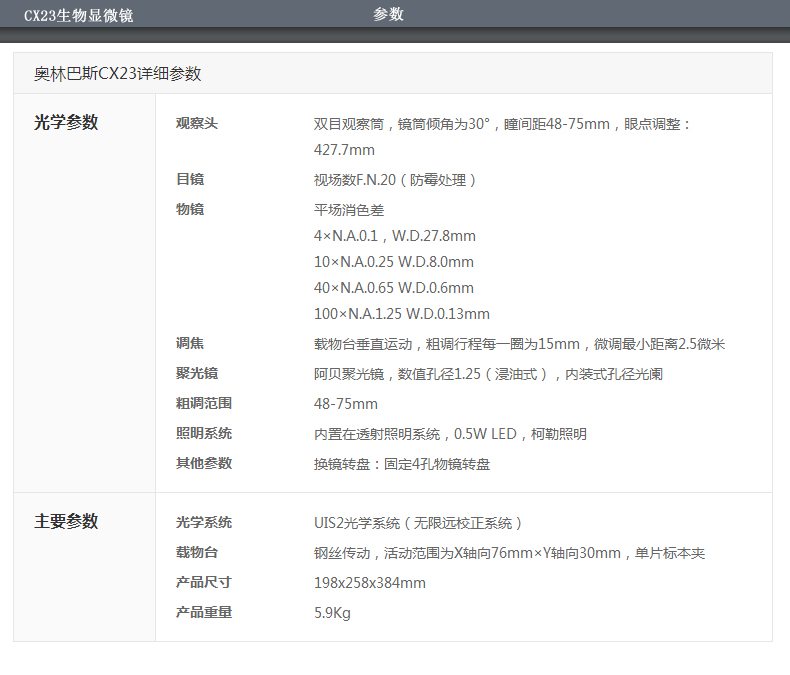
Task: Select the text 视场数F.N.20（防霉处理）
Action: click(x=396, y=180)
